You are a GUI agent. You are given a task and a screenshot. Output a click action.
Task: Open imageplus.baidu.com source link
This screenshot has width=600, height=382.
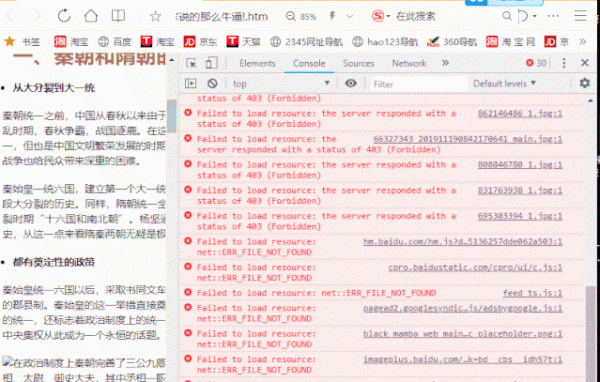tap(463, 359)
